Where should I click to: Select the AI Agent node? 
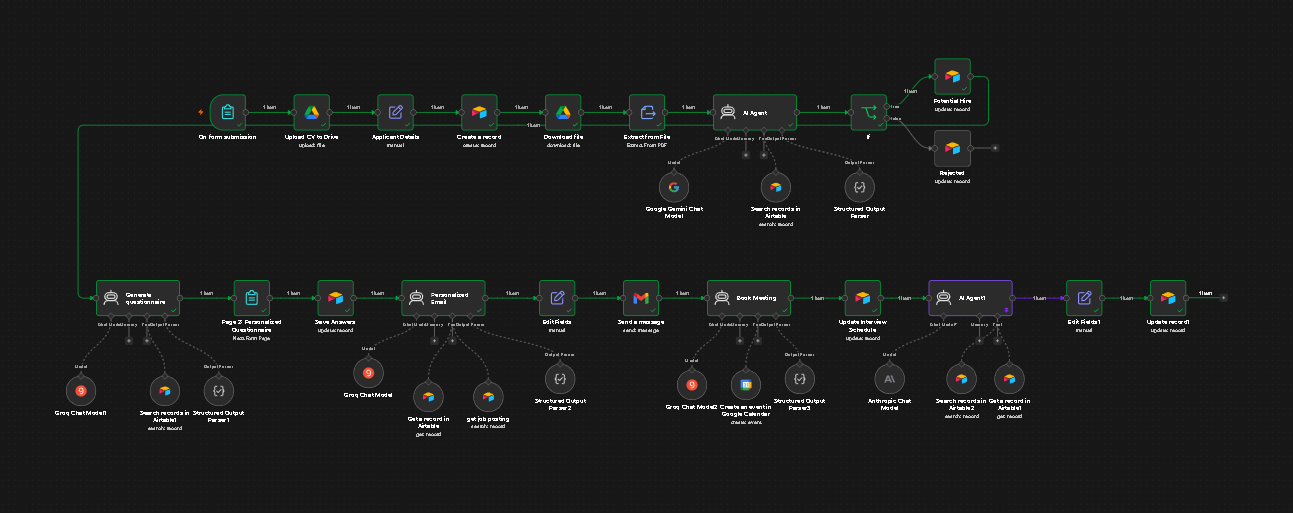pos(755,113)
